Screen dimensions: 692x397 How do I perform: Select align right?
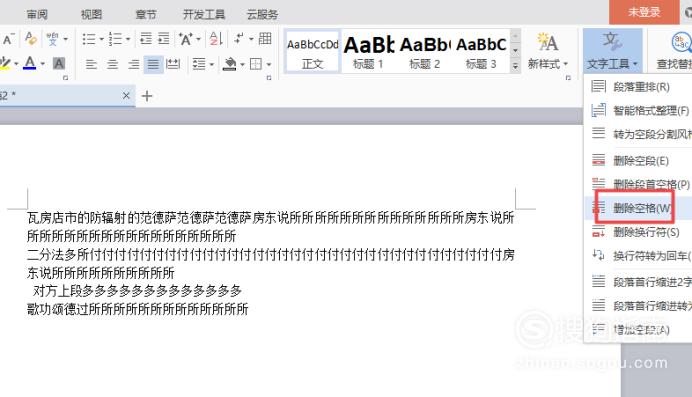click(x=134, y=64)
